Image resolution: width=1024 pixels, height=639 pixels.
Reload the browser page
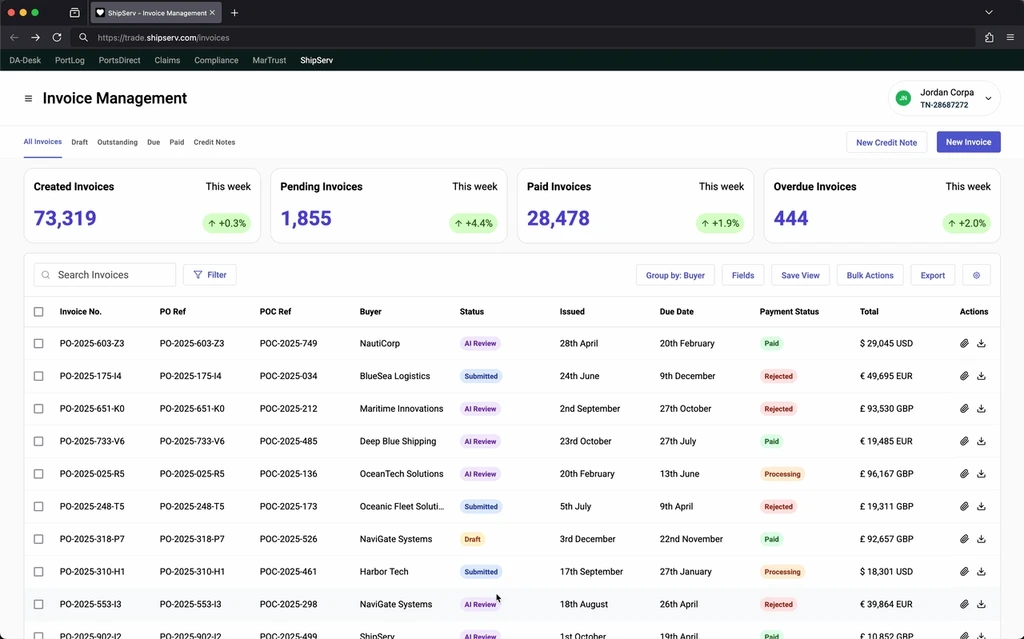[57, 37]
